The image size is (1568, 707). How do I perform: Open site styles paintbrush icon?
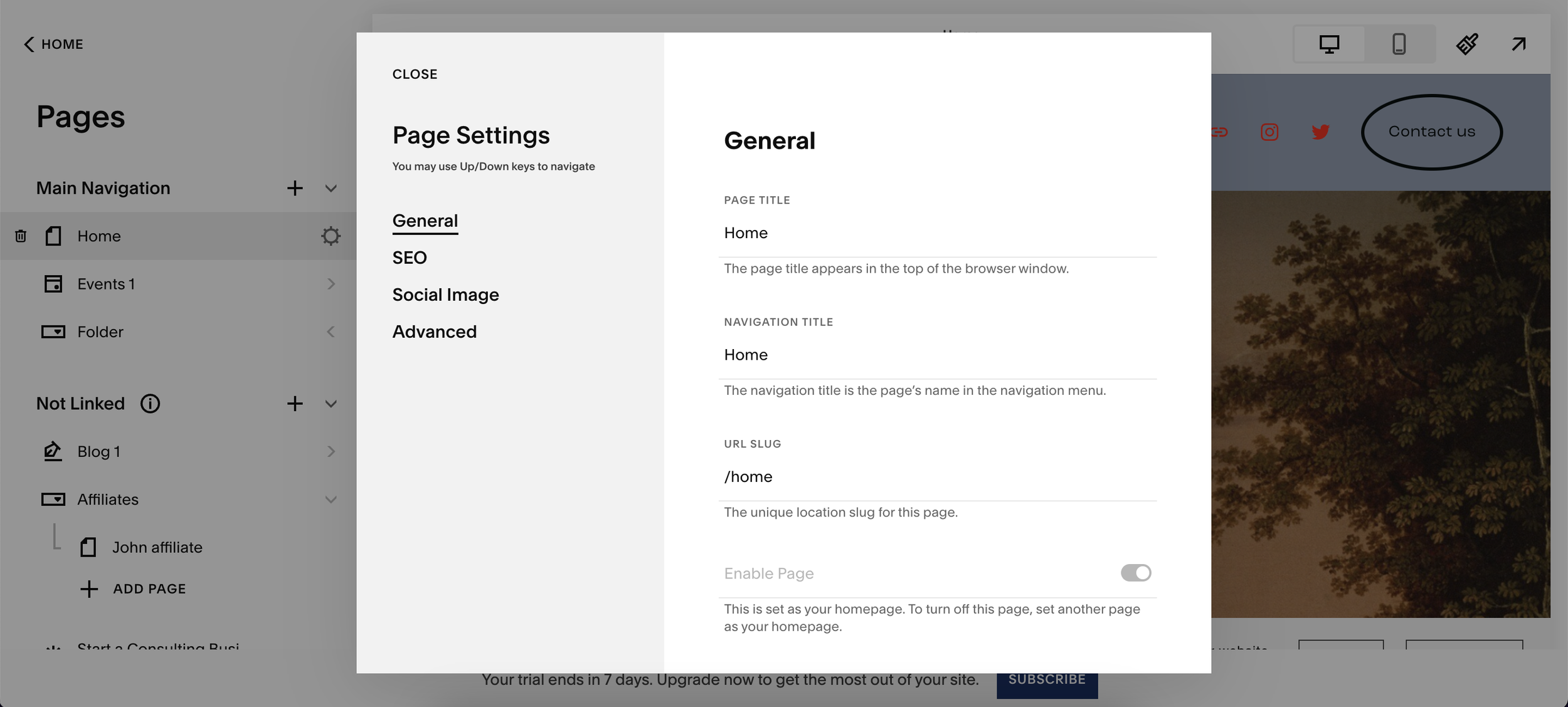click(x=1467, y=44)
